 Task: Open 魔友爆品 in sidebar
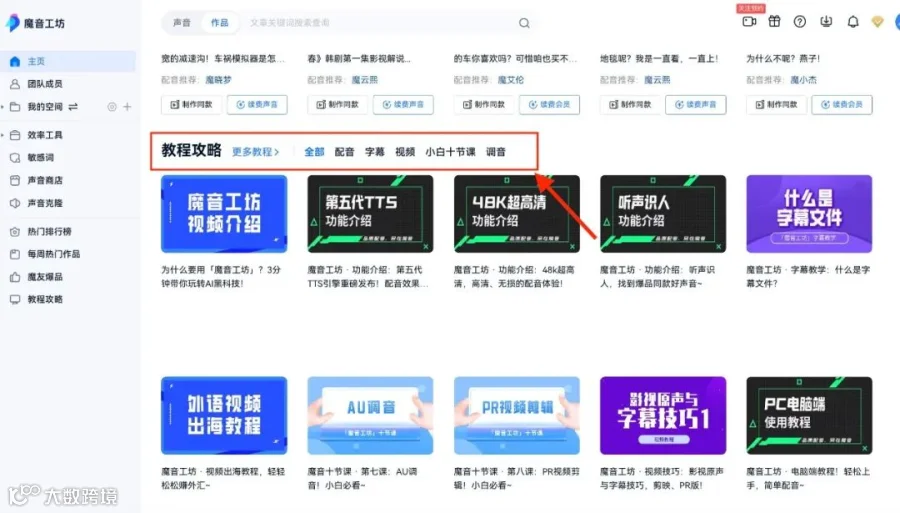tap(45, 277)
